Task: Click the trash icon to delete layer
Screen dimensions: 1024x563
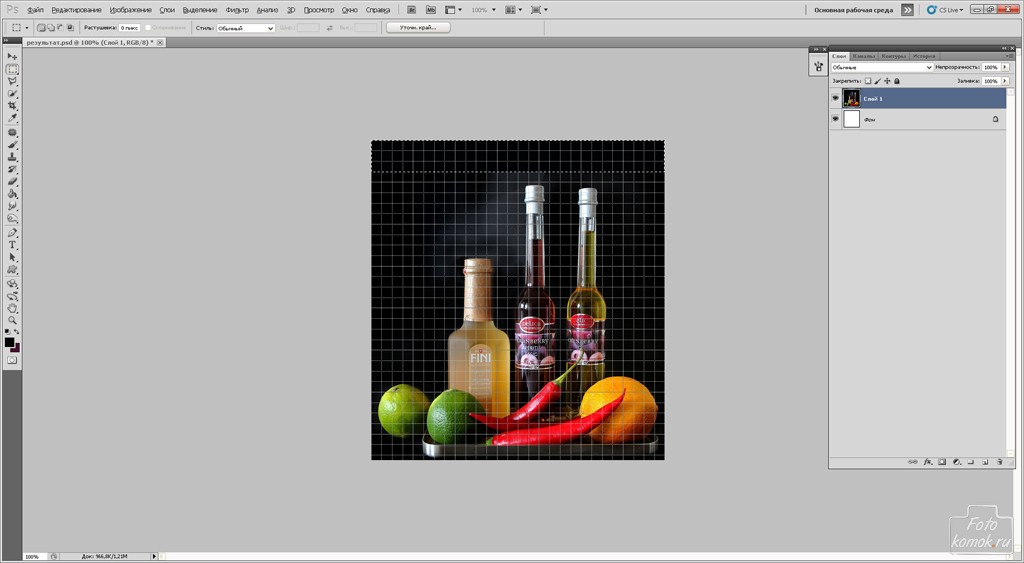Action: pos(999,462)
